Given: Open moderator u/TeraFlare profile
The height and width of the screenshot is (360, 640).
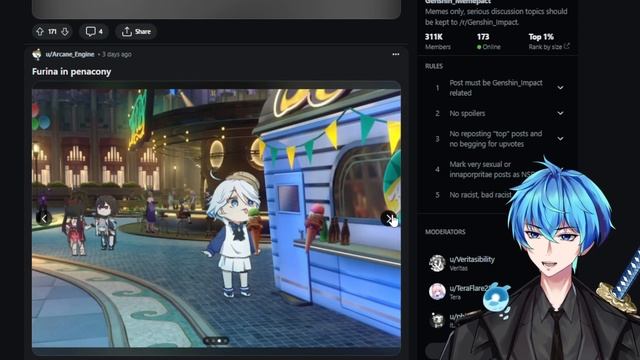Looking at the screenshot, I should (x=469, y=288).
